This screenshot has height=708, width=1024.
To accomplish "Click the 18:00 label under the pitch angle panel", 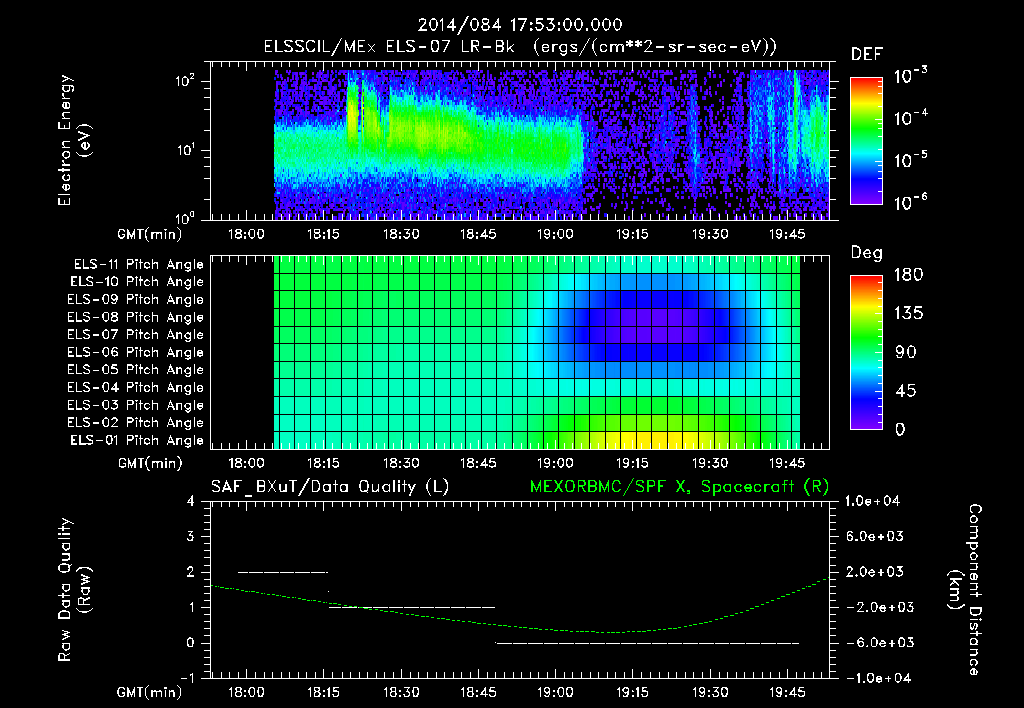I will click(x=246, y=463).
